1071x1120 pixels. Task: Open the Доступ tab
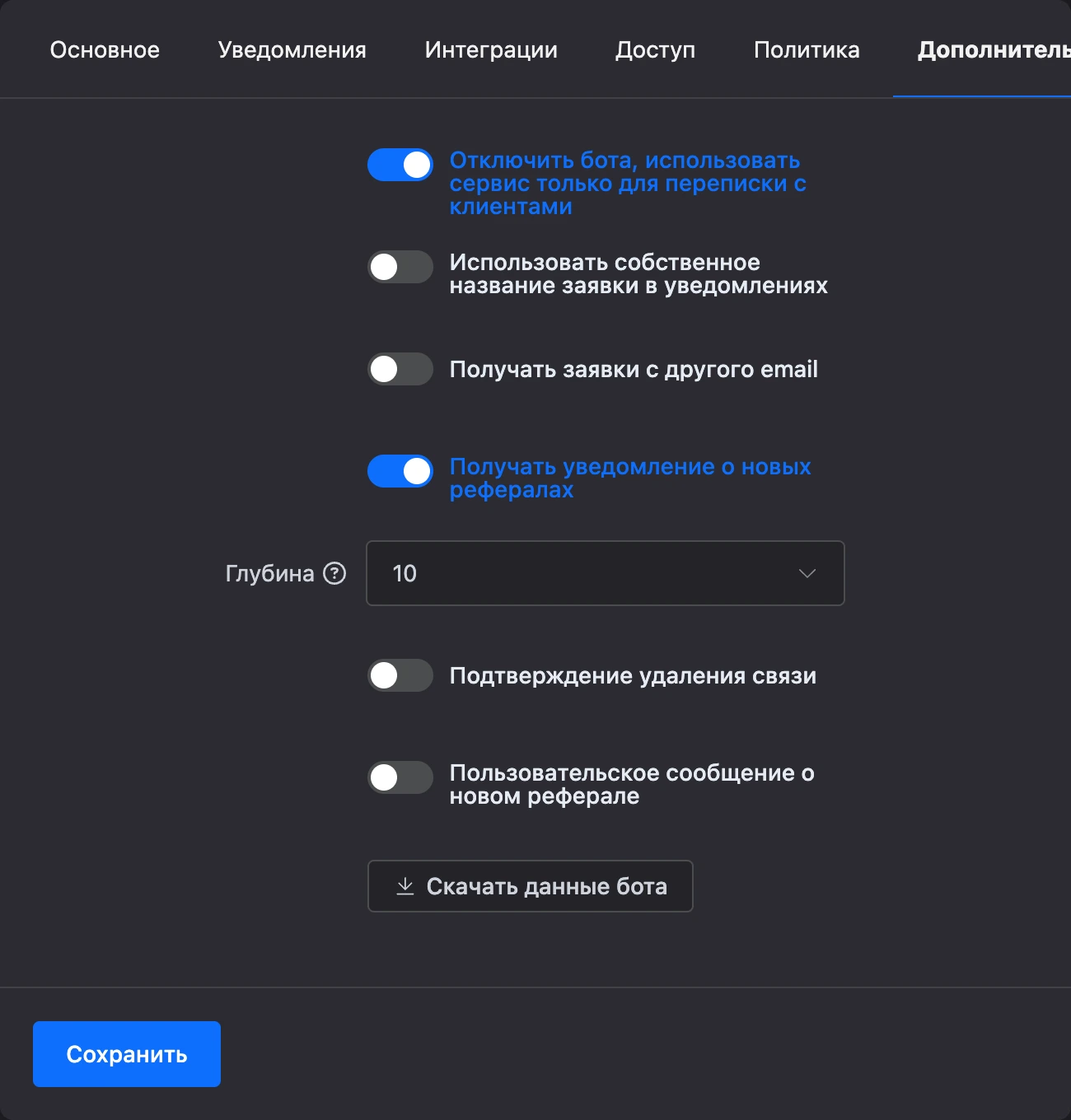point(656,49)
